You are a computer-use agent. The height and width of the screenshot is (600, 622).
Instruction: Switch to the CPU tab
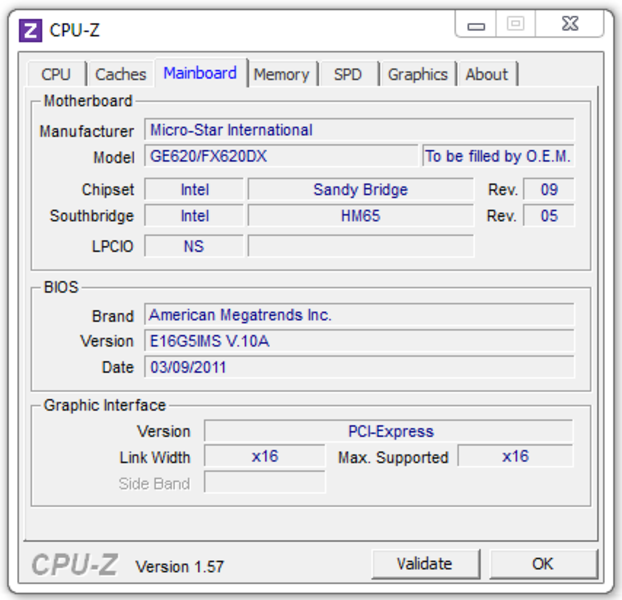[x=56, y=74]
